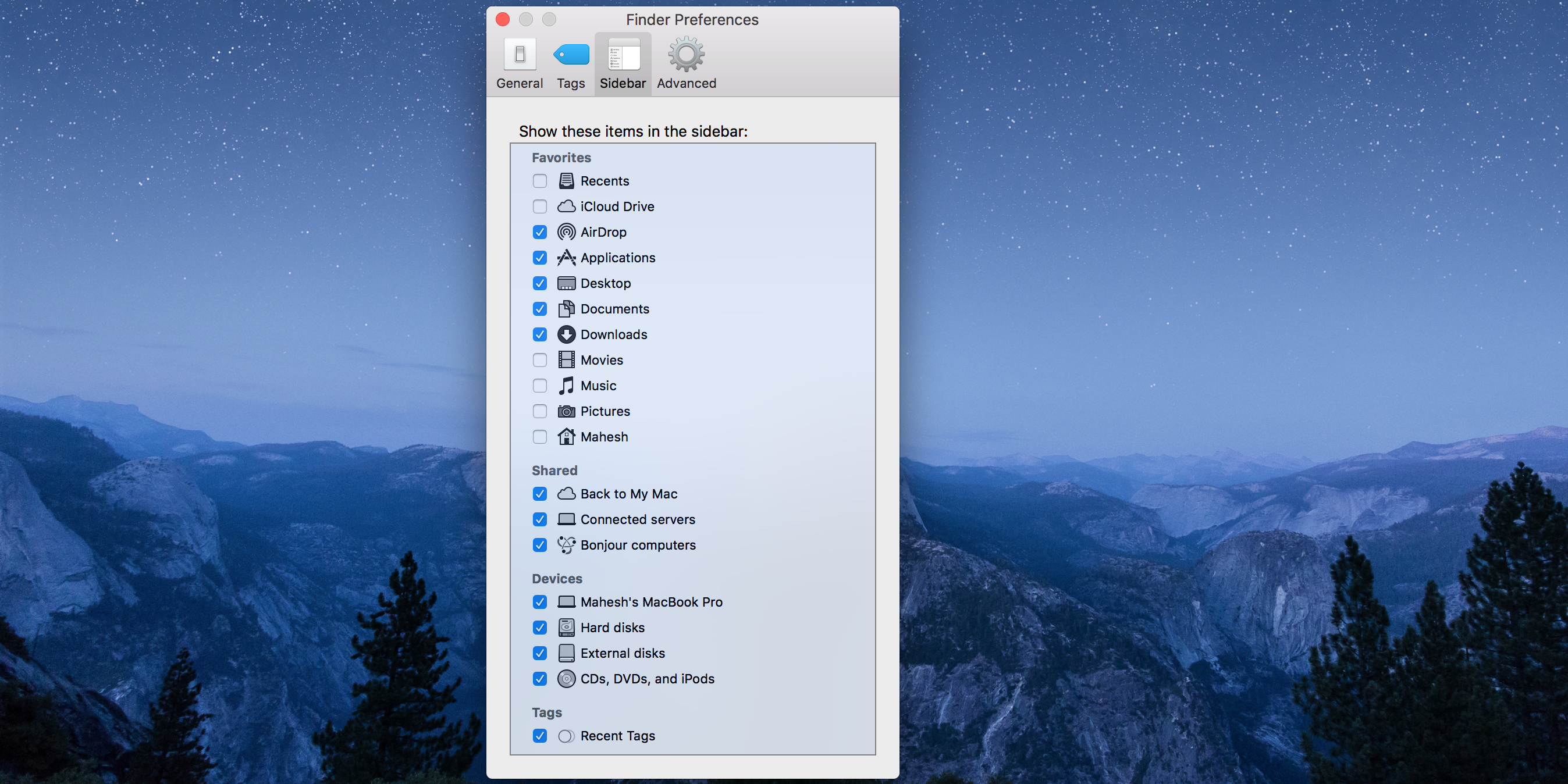
Task: Uncheck the External disks checkbox
Action: tap(539, 653)
